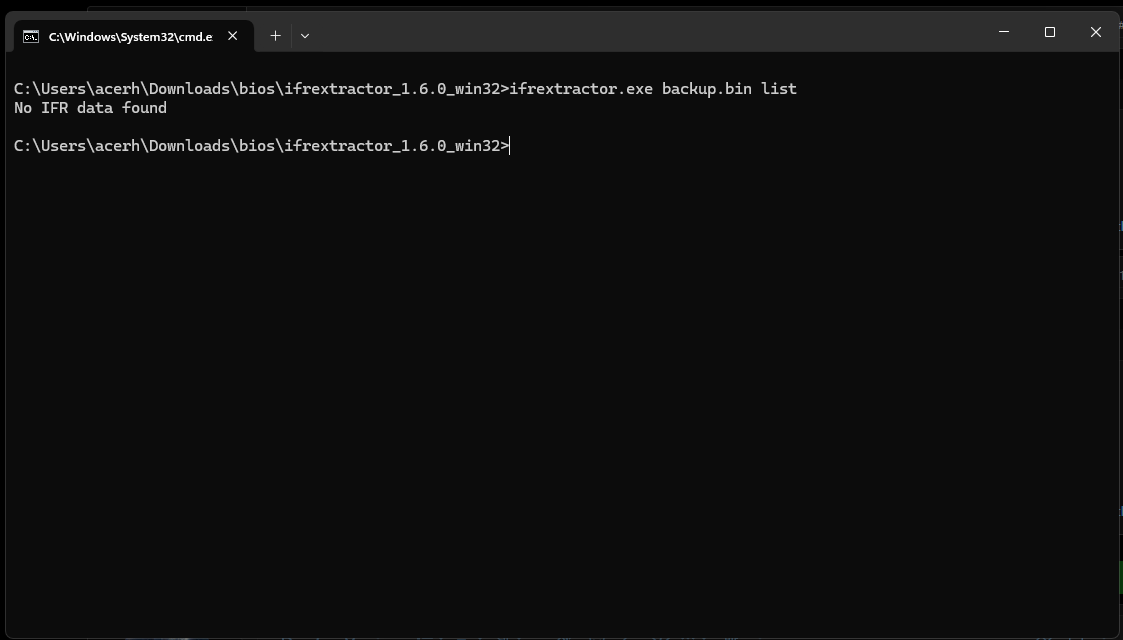Maximize the terminal window
This screenshot has height=640, width=1123.
(1050, 32)
